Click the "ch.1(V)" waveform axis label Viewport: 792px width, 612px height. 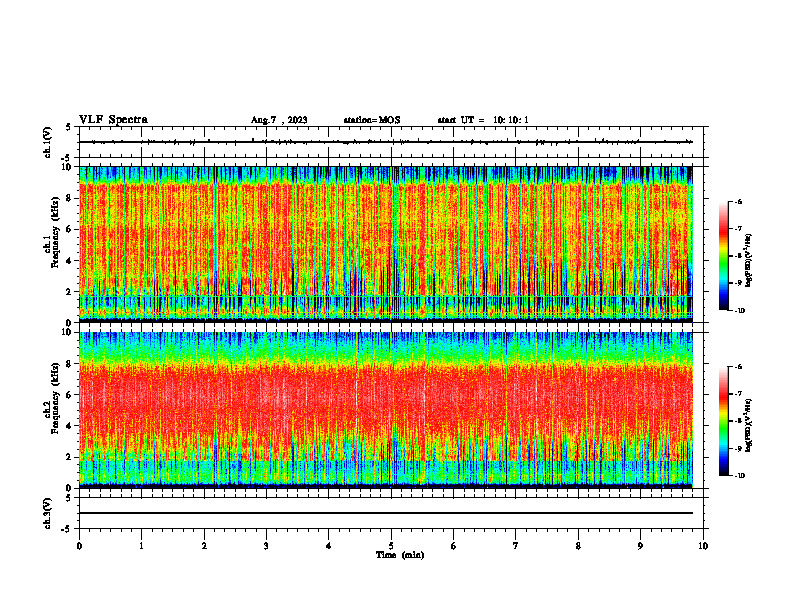coord(48,142)
